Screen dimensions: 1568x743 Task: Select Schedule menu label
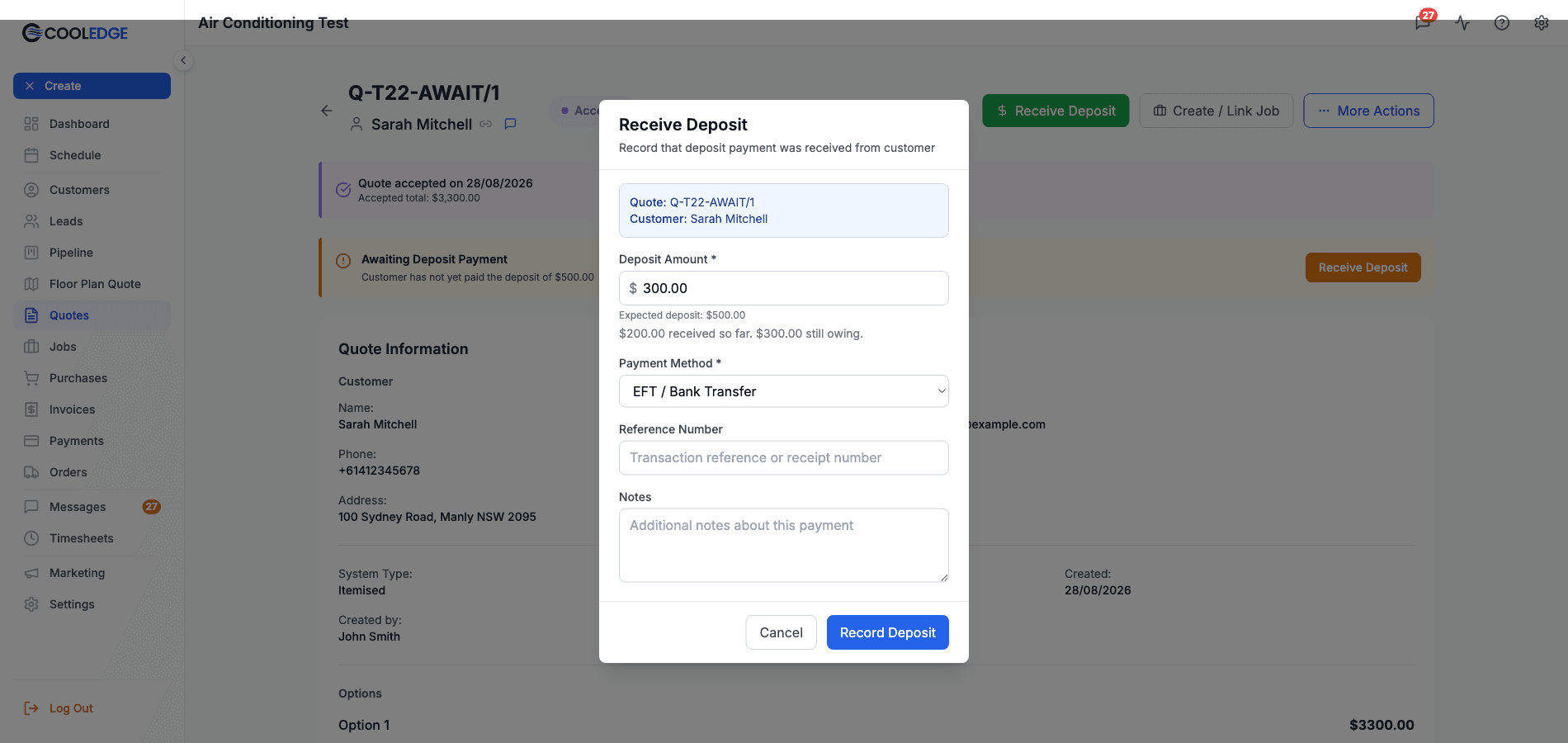coord(75,155)
